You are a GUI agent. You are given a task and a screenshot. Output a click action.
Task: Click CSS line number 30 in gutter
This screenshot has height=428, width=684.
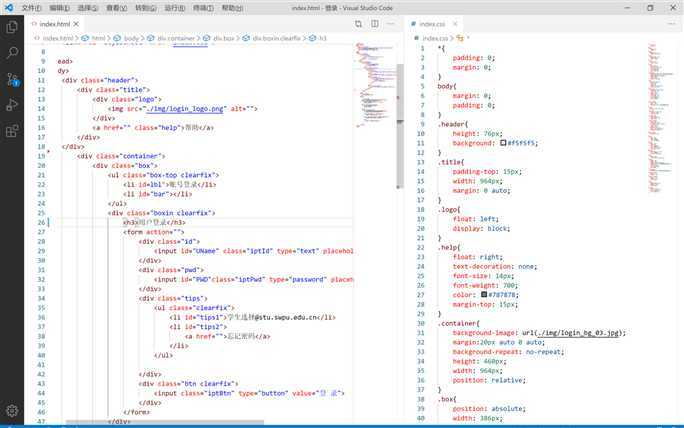(x=421, y=323)
